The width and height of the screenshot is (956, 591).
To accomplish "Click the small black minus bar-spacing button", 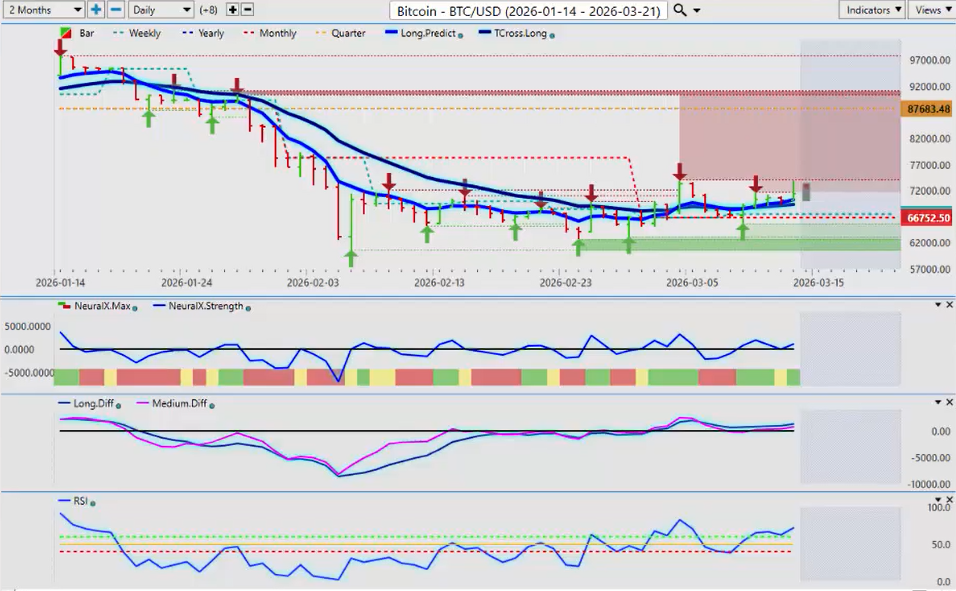I will pos(248,9).
